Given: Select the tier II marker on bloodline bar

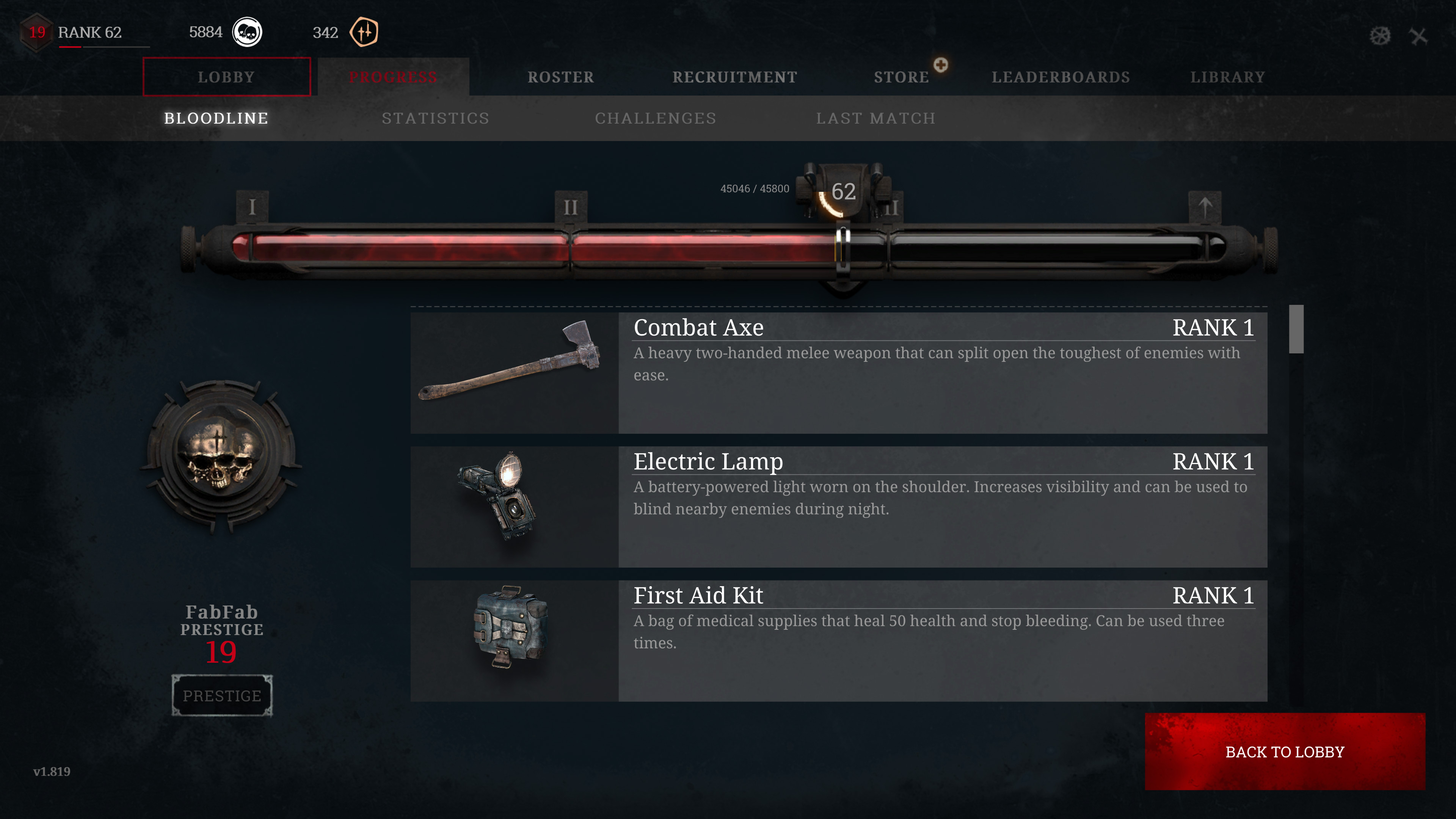Looking at the screenshot, I should (x=571, y=207).
